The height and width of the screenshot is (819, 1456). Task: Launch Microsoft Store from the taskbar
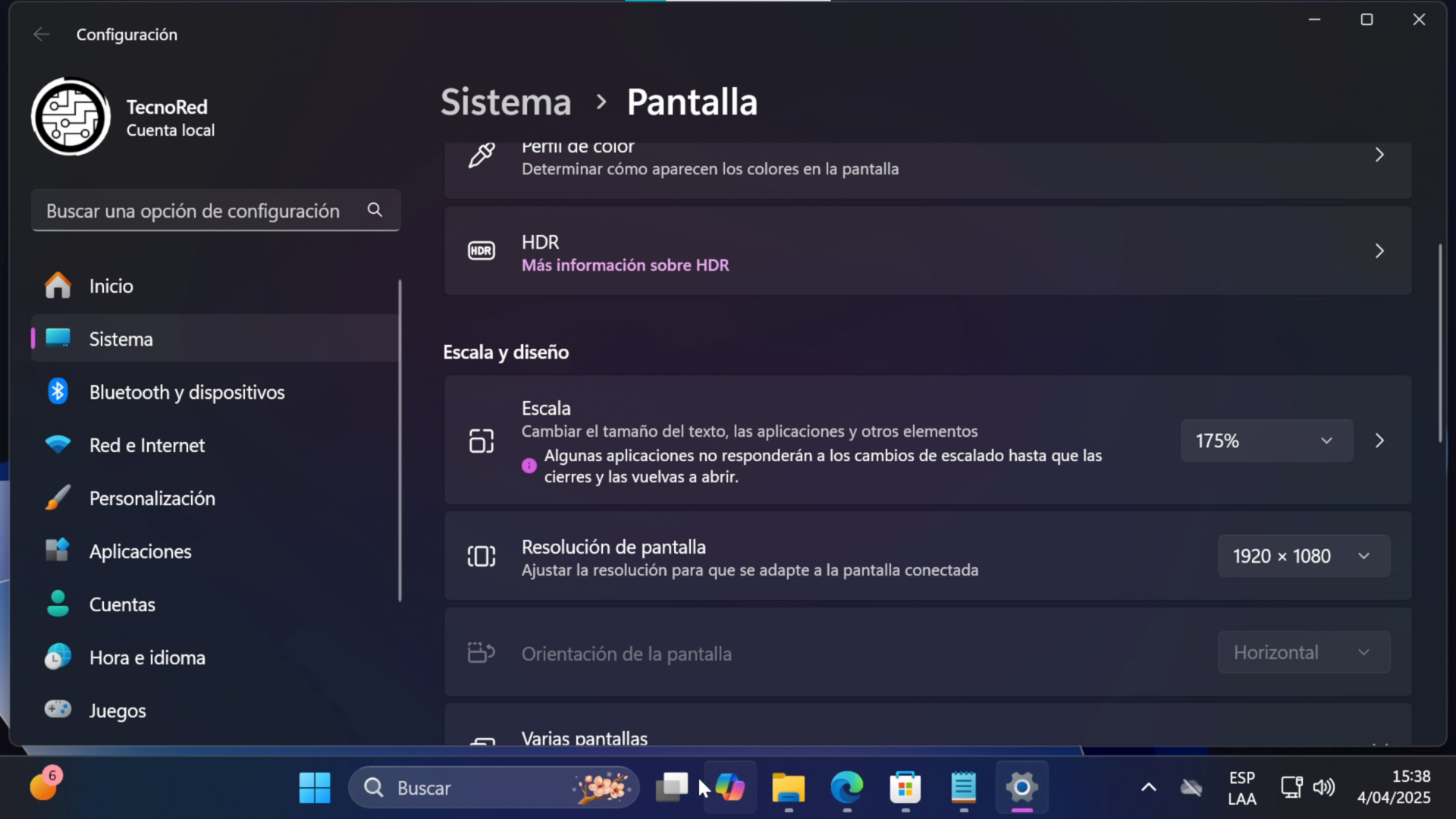point(905,788)
